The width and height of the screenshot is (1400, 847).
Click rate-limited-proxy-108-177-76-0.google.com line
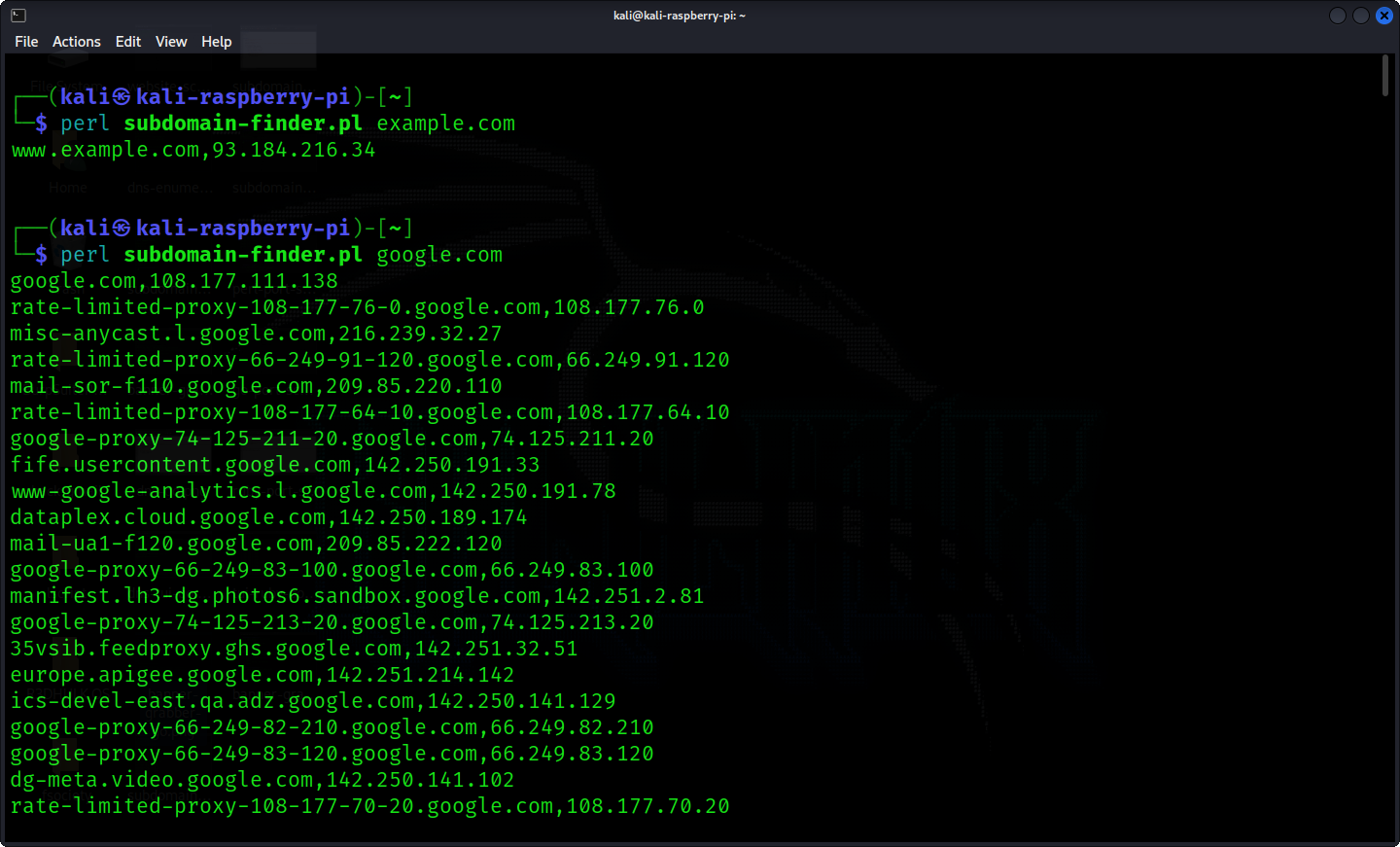(358, 307)
